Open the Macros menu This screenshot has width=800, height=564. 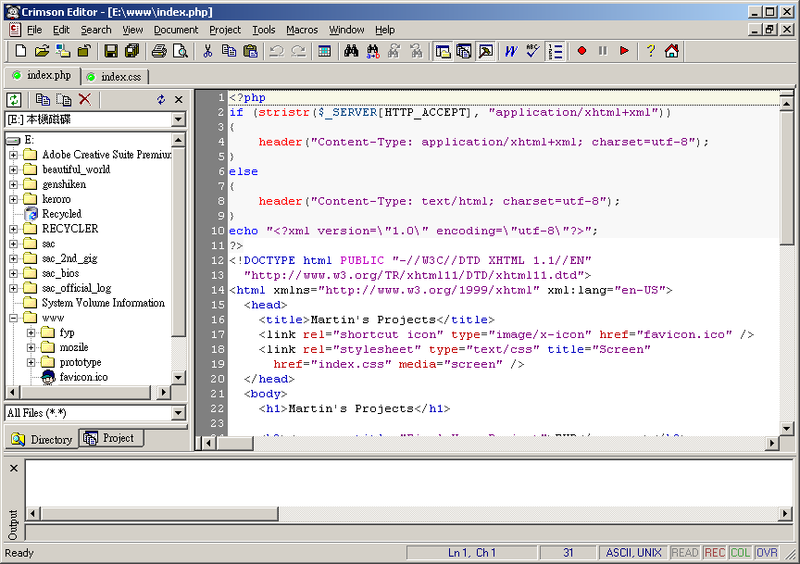pos(302,30)
